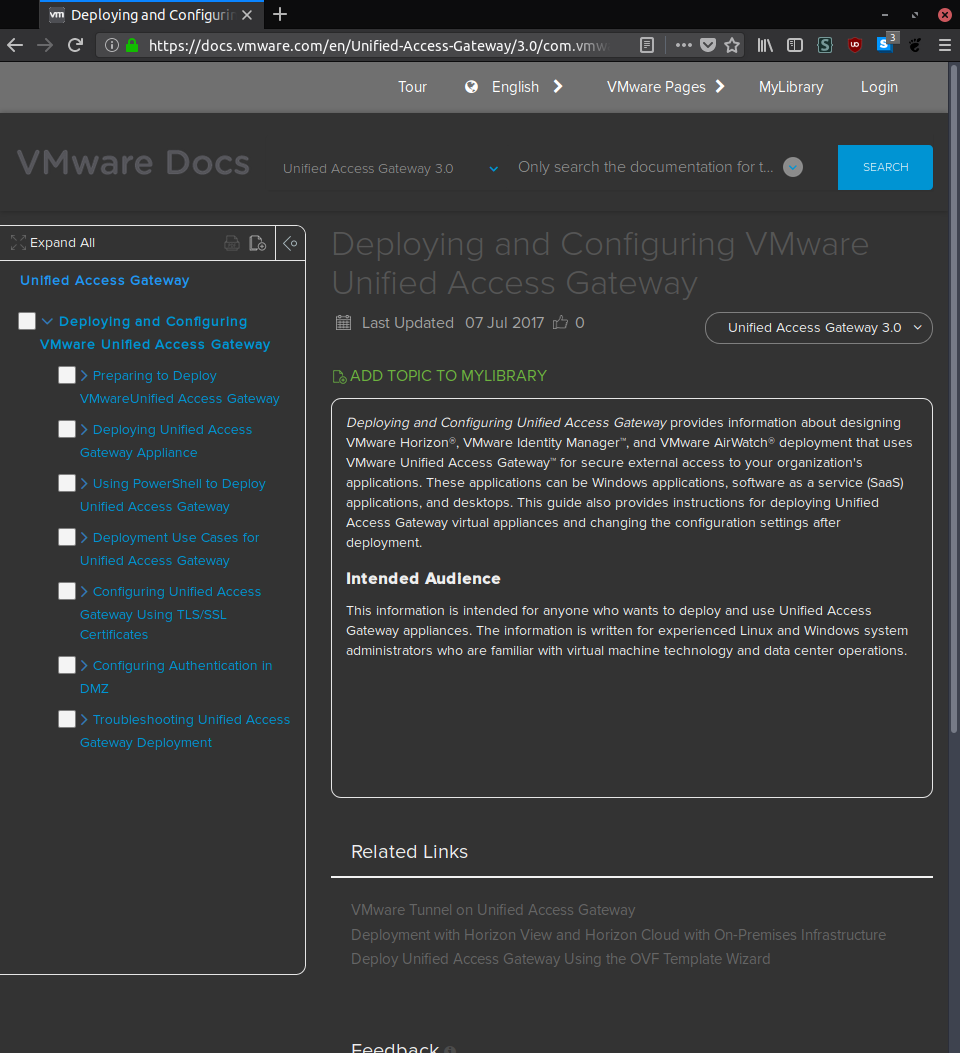Viewport: 960px width, 1053px height.
Task: Save page to Pocket icon
Action: (708, 45)
